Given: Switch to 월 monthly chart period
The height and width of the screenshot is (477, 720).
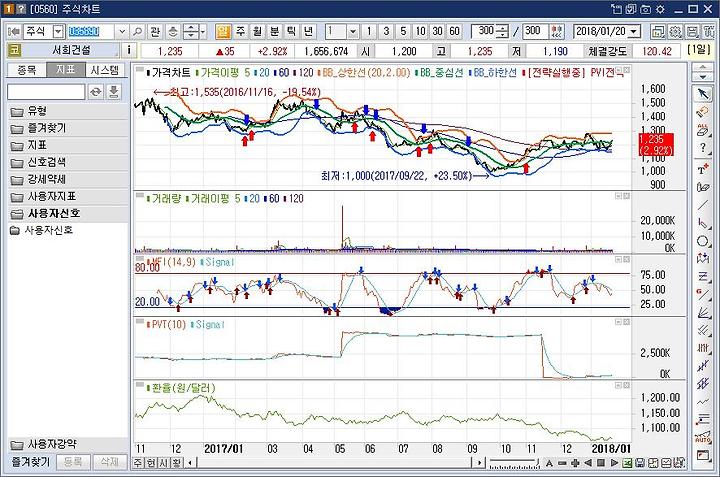Looking at the screenshot, I should 257,32.
